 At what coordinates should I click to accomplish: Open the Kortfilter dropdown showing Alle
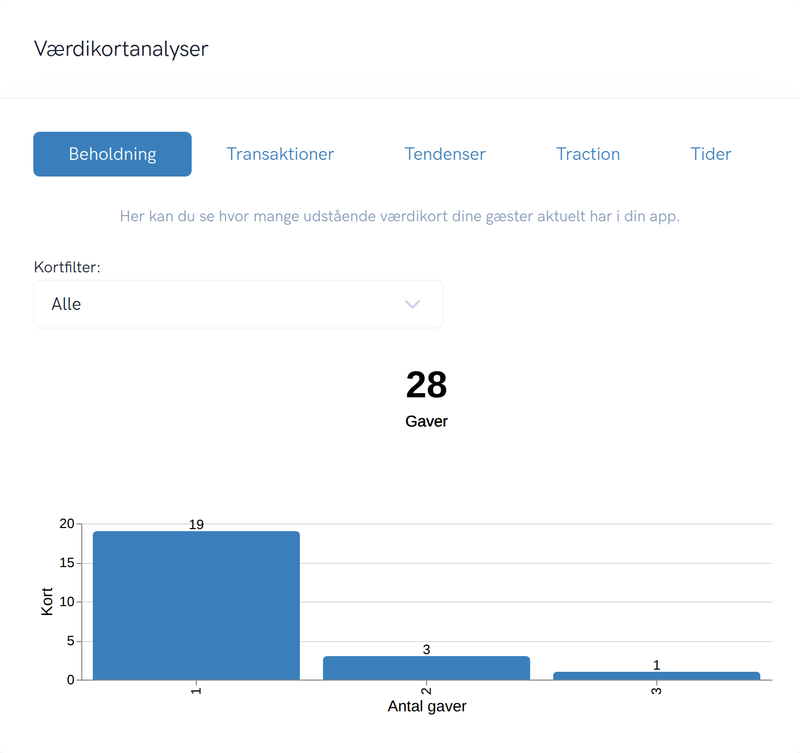pos(238,304)
